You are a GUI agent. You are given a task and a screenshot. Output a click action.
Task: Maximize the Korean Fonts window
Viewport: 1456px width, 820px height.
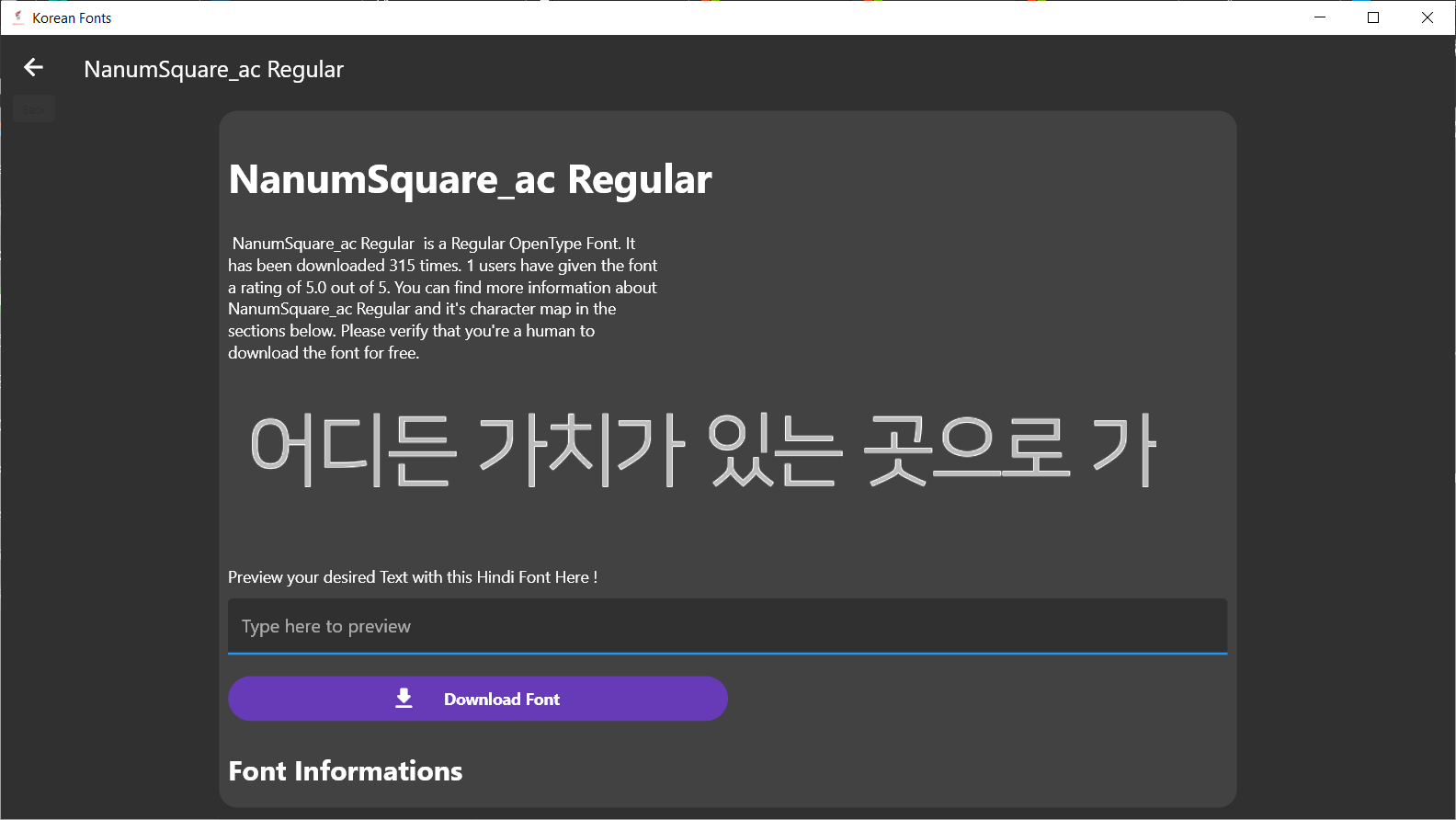coord(1373,17)
